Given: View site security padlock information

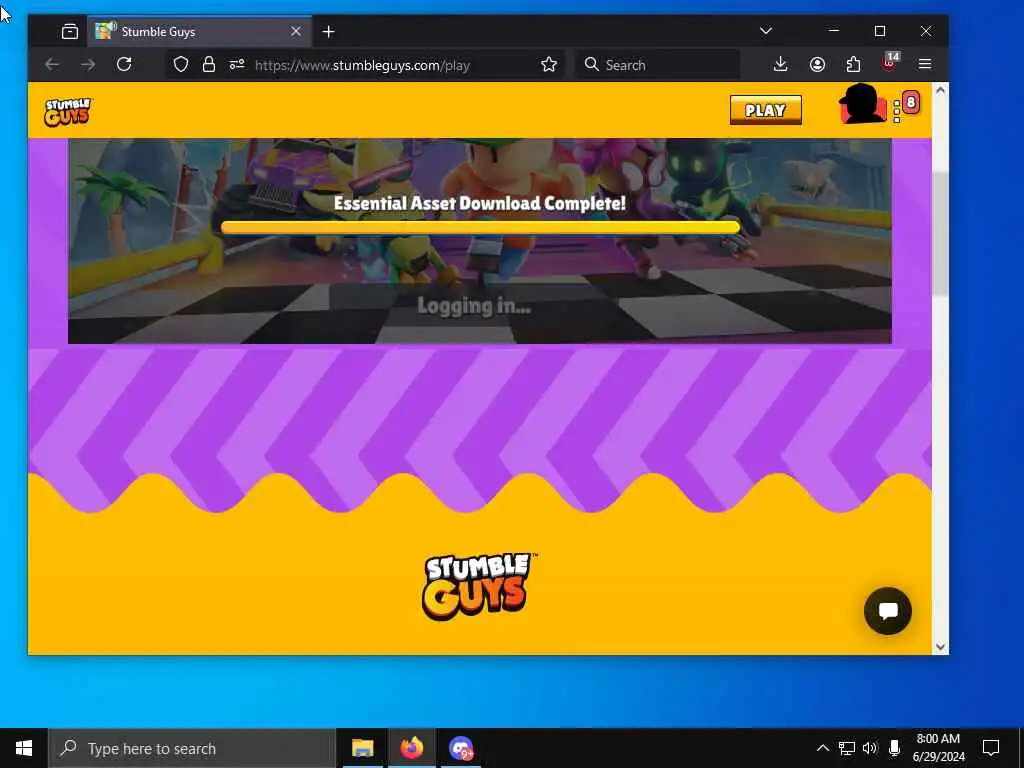Looking at the screenshot, I should (208, 64).
